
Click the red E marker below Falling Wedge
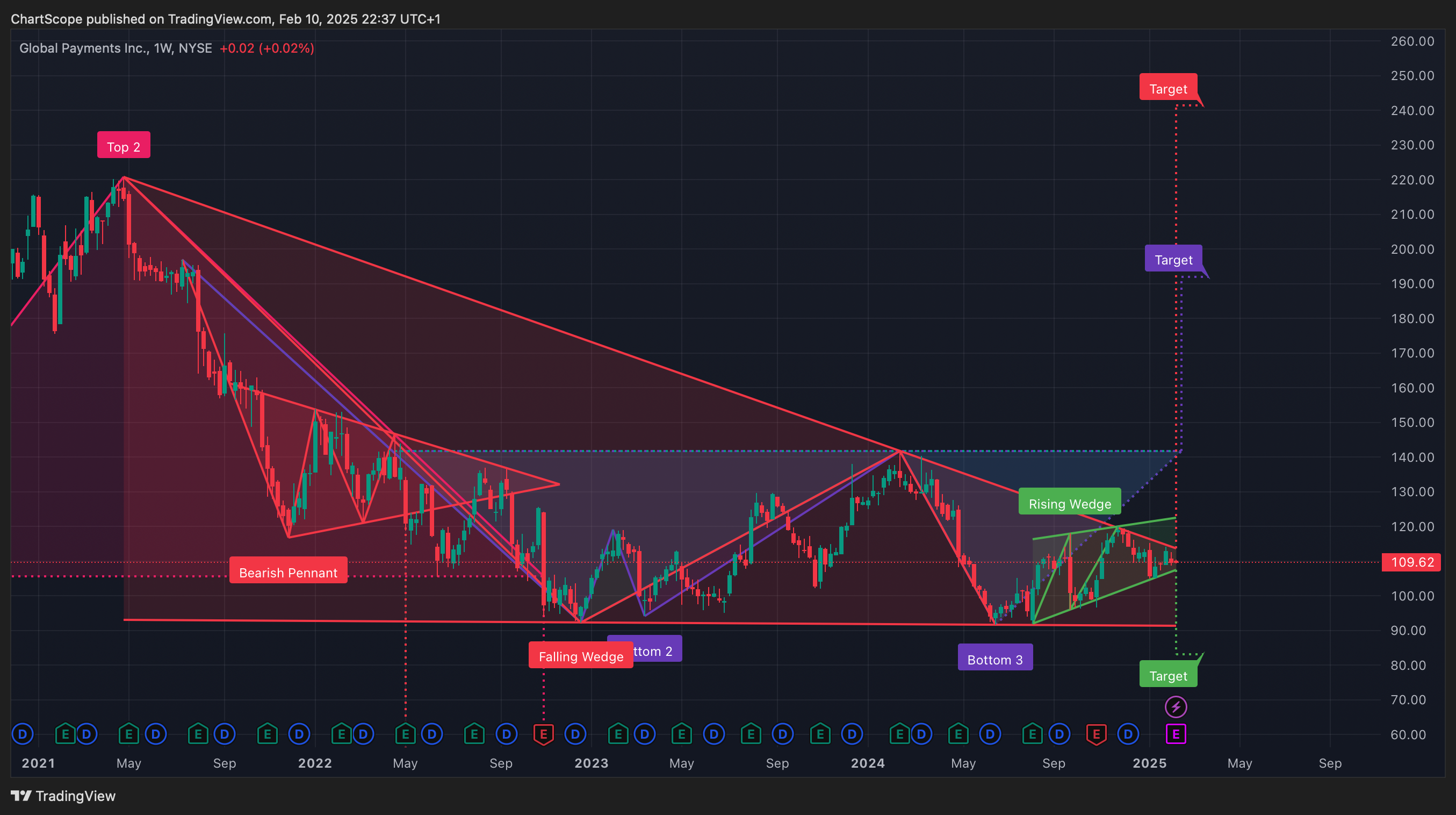(x=543, y=734)
